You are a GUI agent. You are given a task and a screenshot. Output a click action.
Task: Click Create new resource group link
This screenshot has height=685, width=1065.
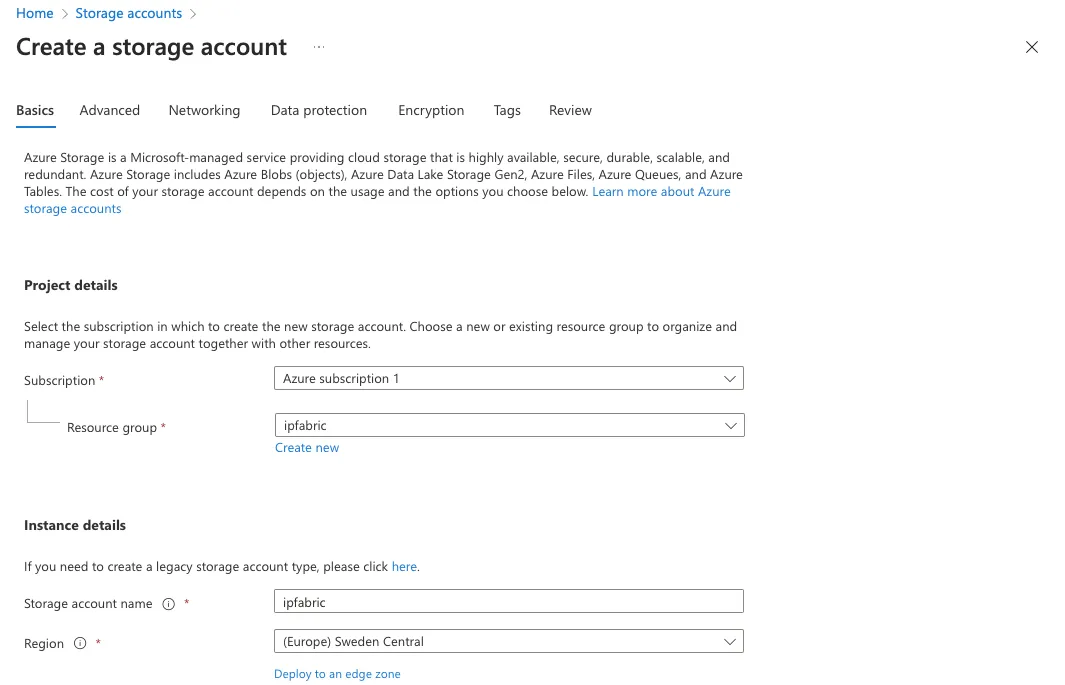pos(307,448)
